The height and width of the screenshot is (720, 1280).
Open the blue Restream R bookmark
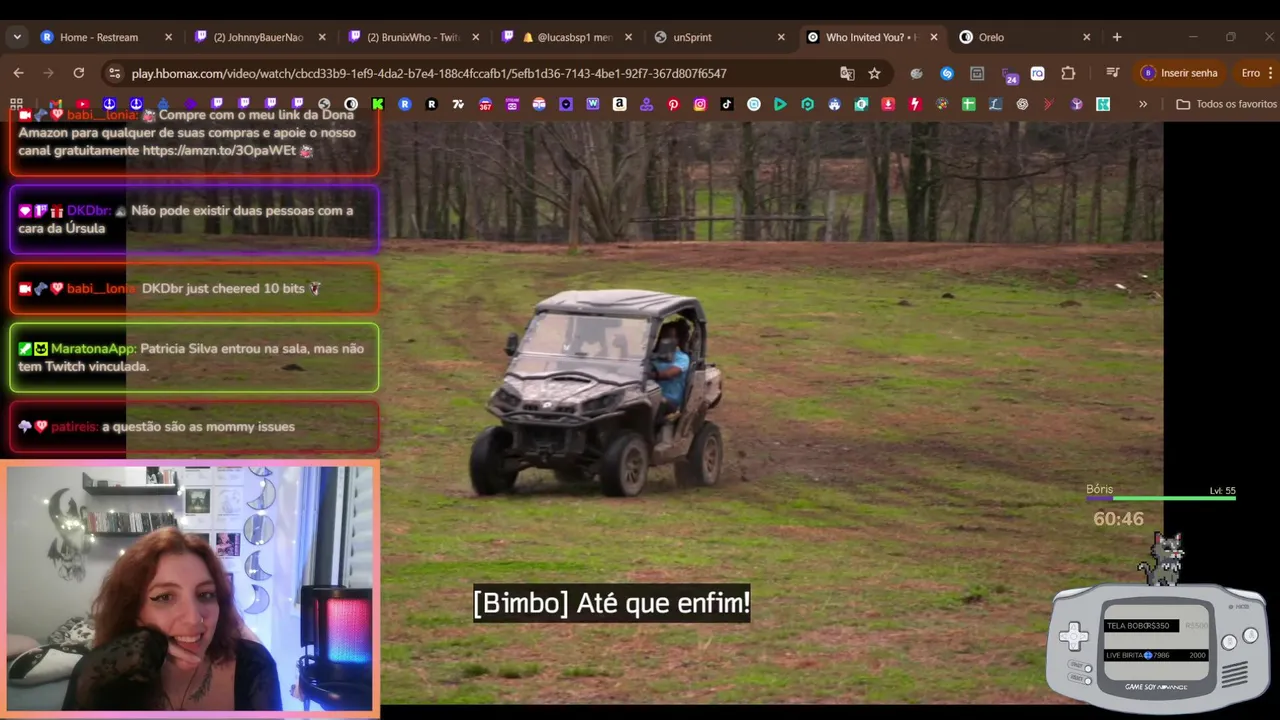405,104
